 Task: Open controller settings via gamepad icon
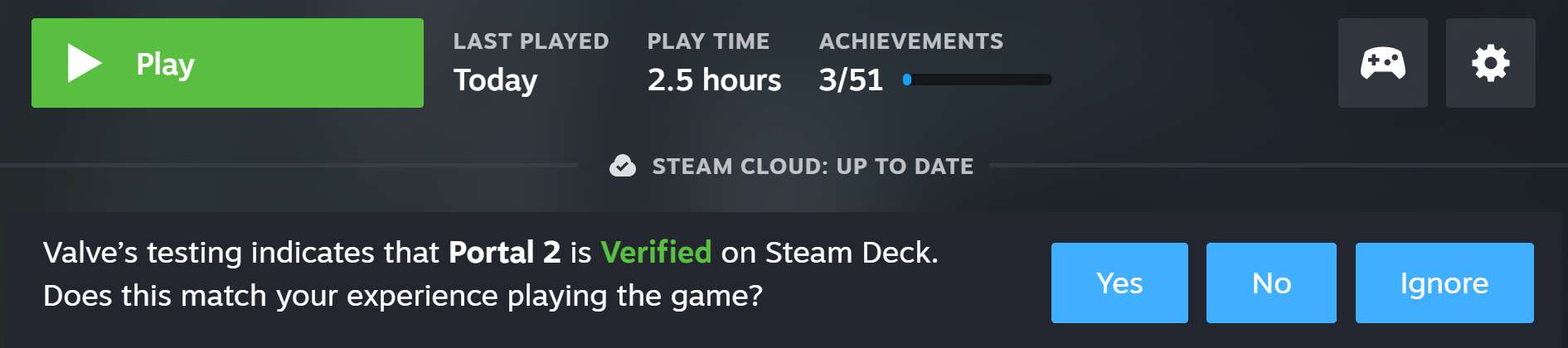[x=1382, y=63]
